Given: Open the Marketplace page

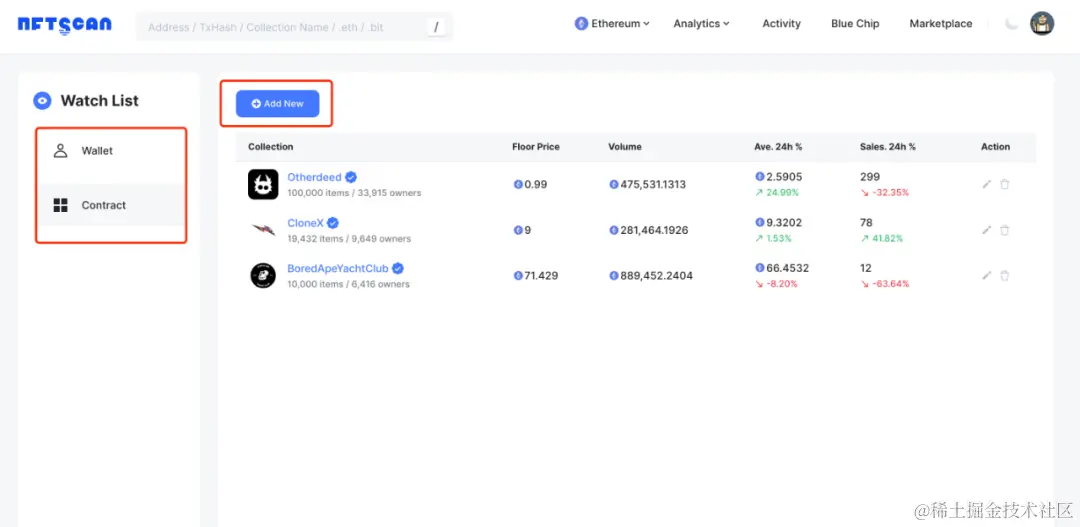Looking at the screenshot, I should point(941,23).
